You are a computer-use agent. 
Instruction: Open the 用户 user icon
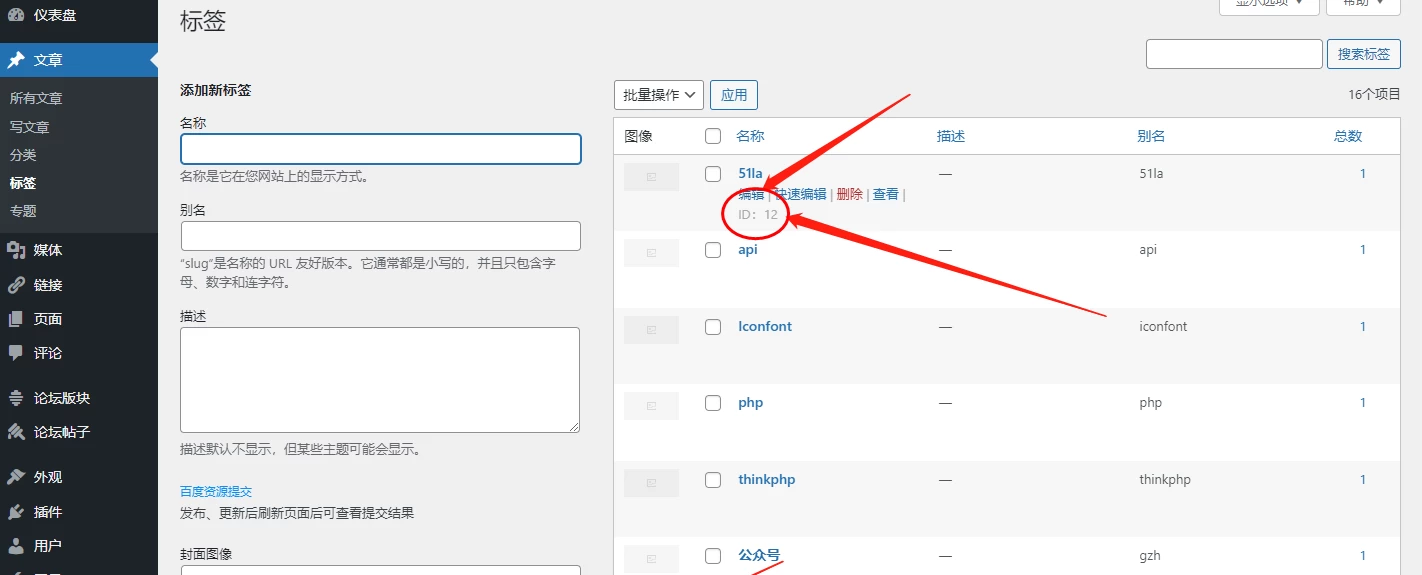tap(16, 546)
